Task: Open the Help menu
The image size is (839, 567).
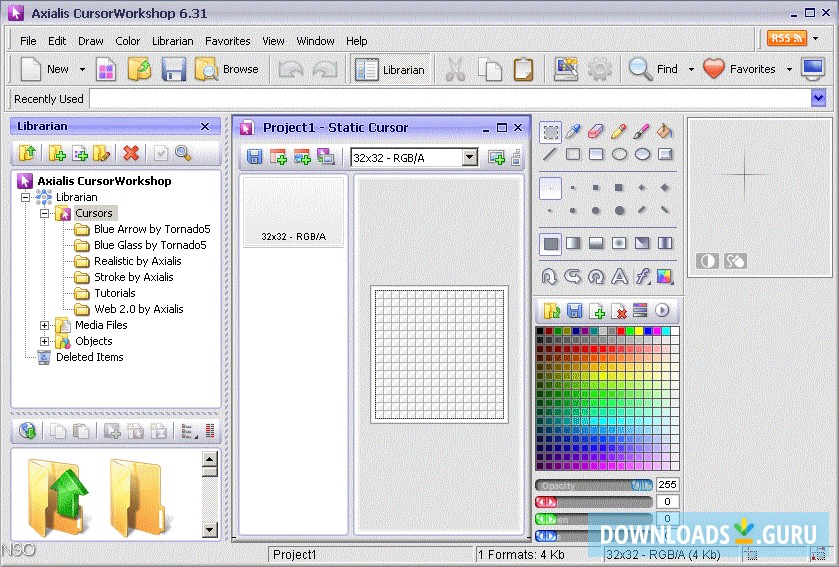Action: pyautogui.click(x=356, y=41)
